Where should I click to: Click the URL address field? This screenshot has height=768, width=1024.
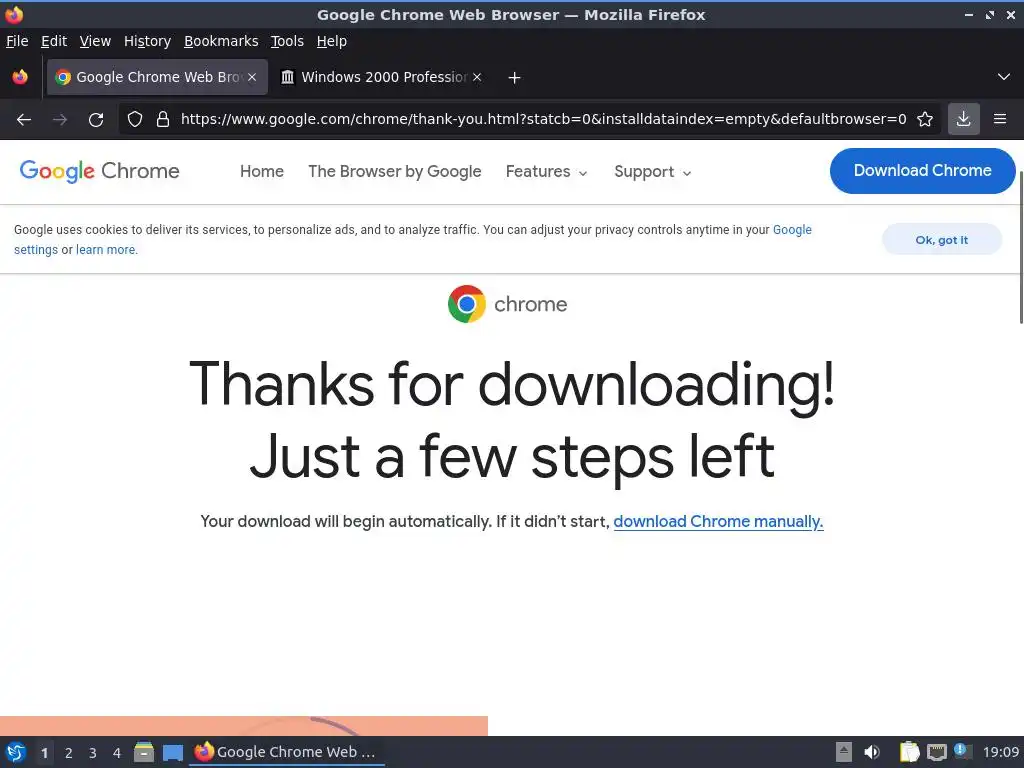point(543,120)
